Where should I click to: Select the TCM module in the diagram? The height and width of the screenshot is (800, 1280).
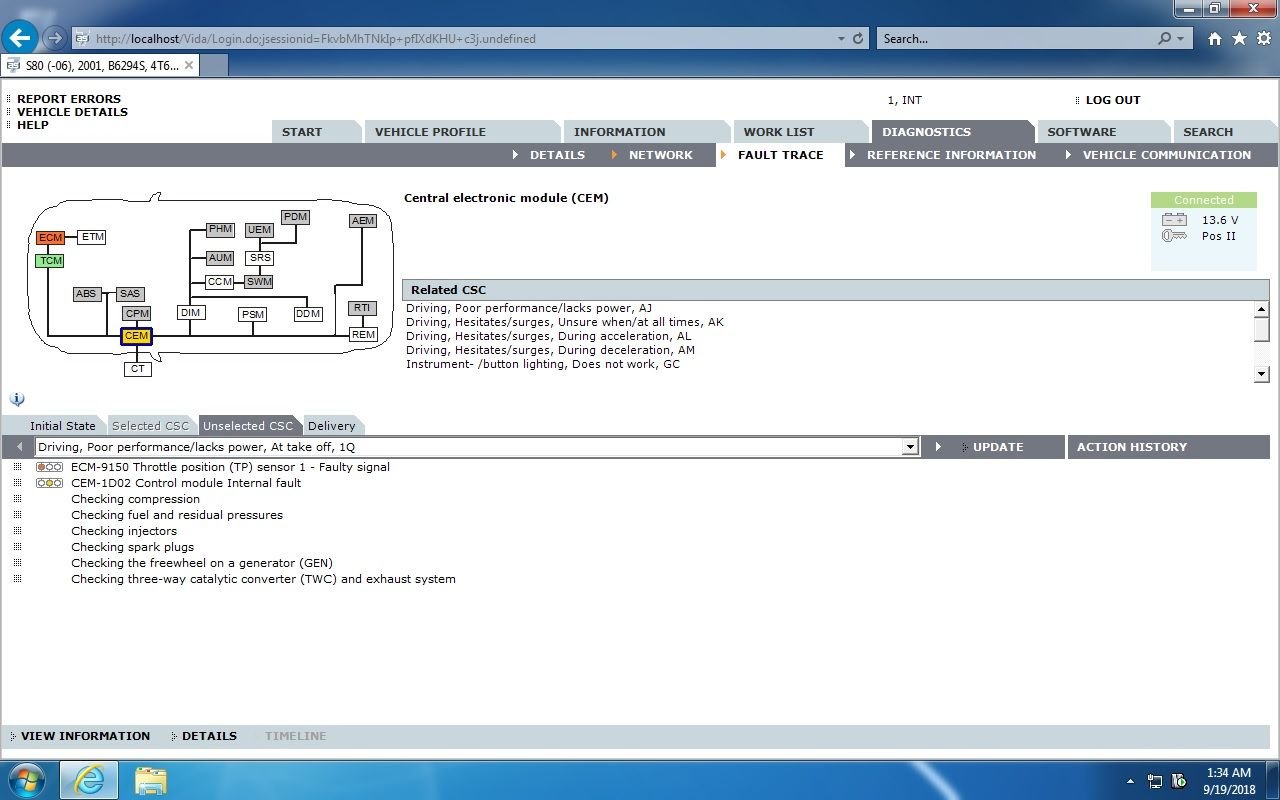coord(49,261)
